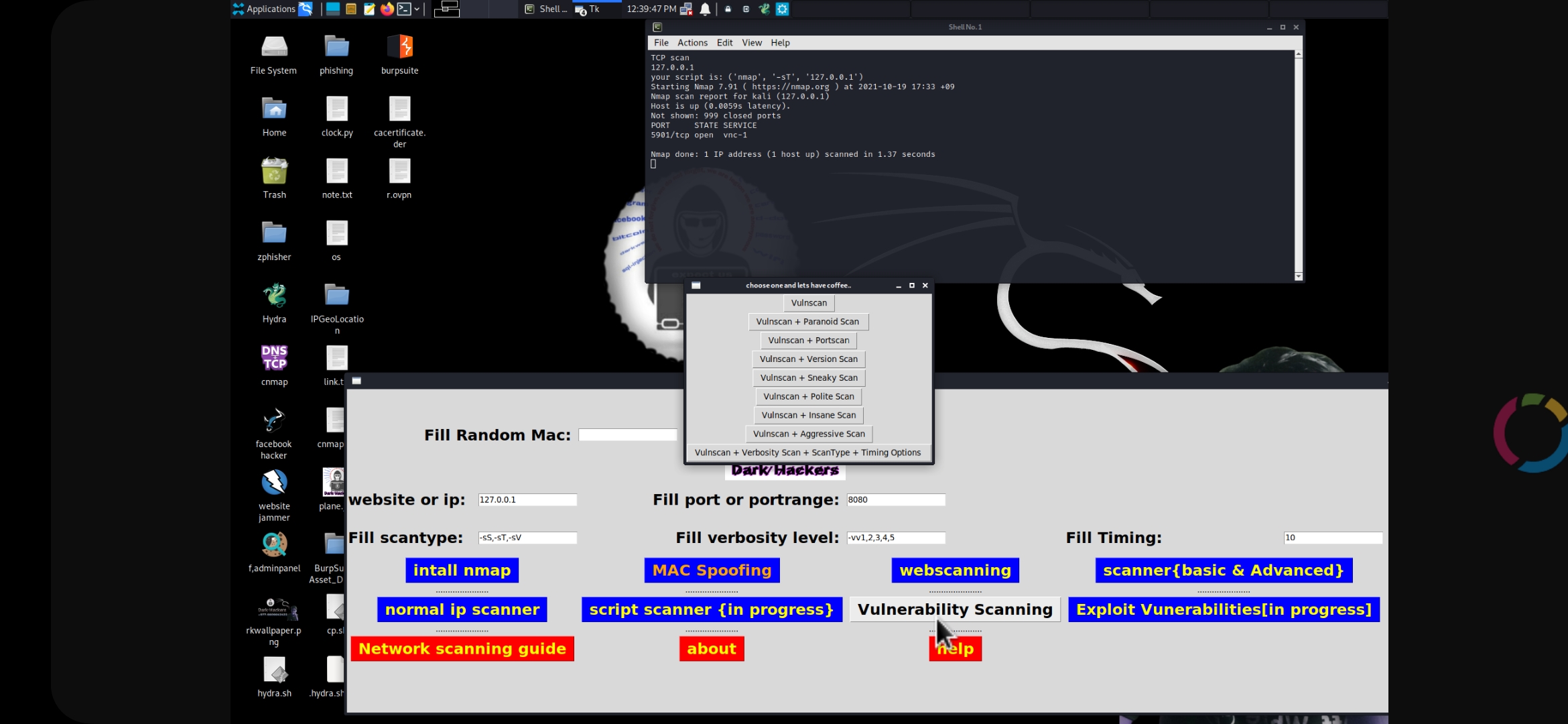
Task: Open a terminal from the top panel
Action: point(405,9)
